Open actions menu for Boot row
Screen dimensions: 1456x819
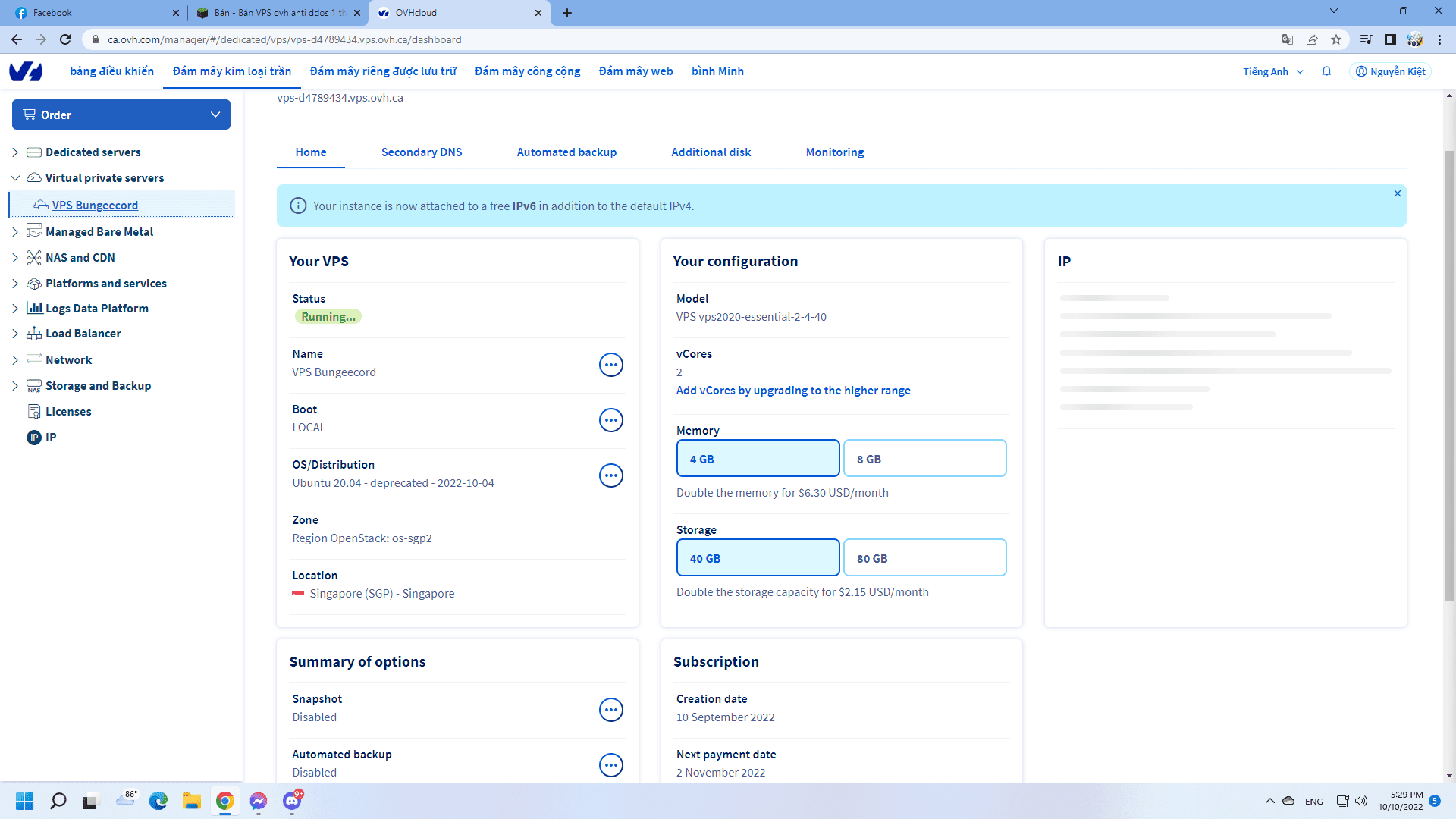tap(610, 420)
